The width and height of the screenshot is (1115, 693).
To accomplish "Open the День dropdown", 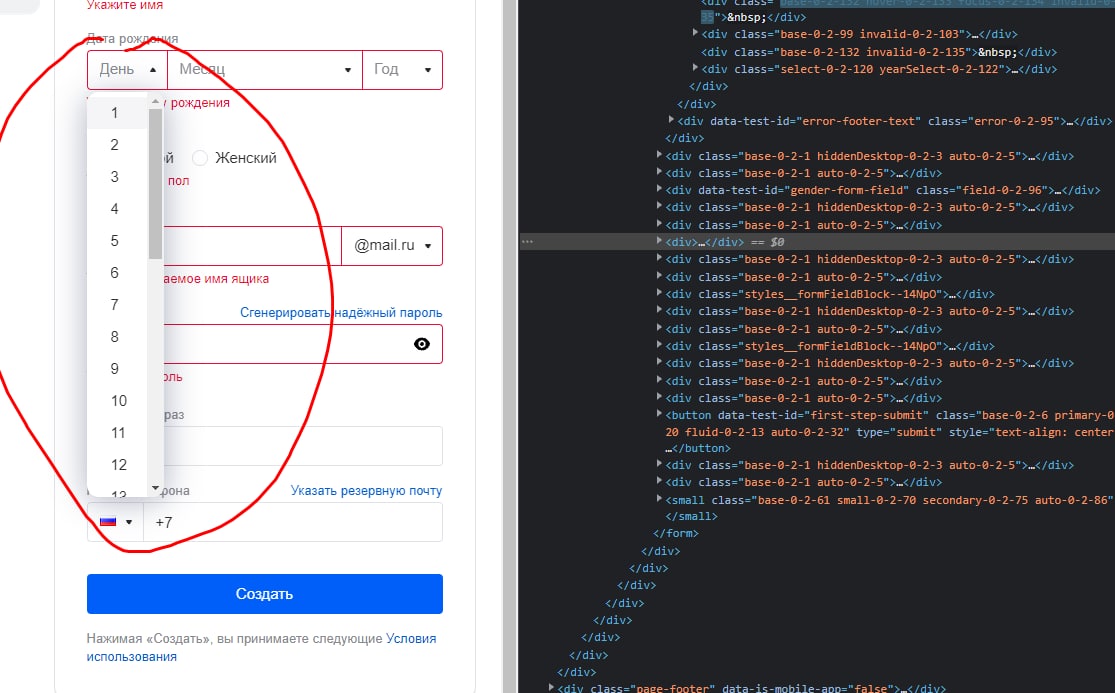I will [x=127, y=70].
